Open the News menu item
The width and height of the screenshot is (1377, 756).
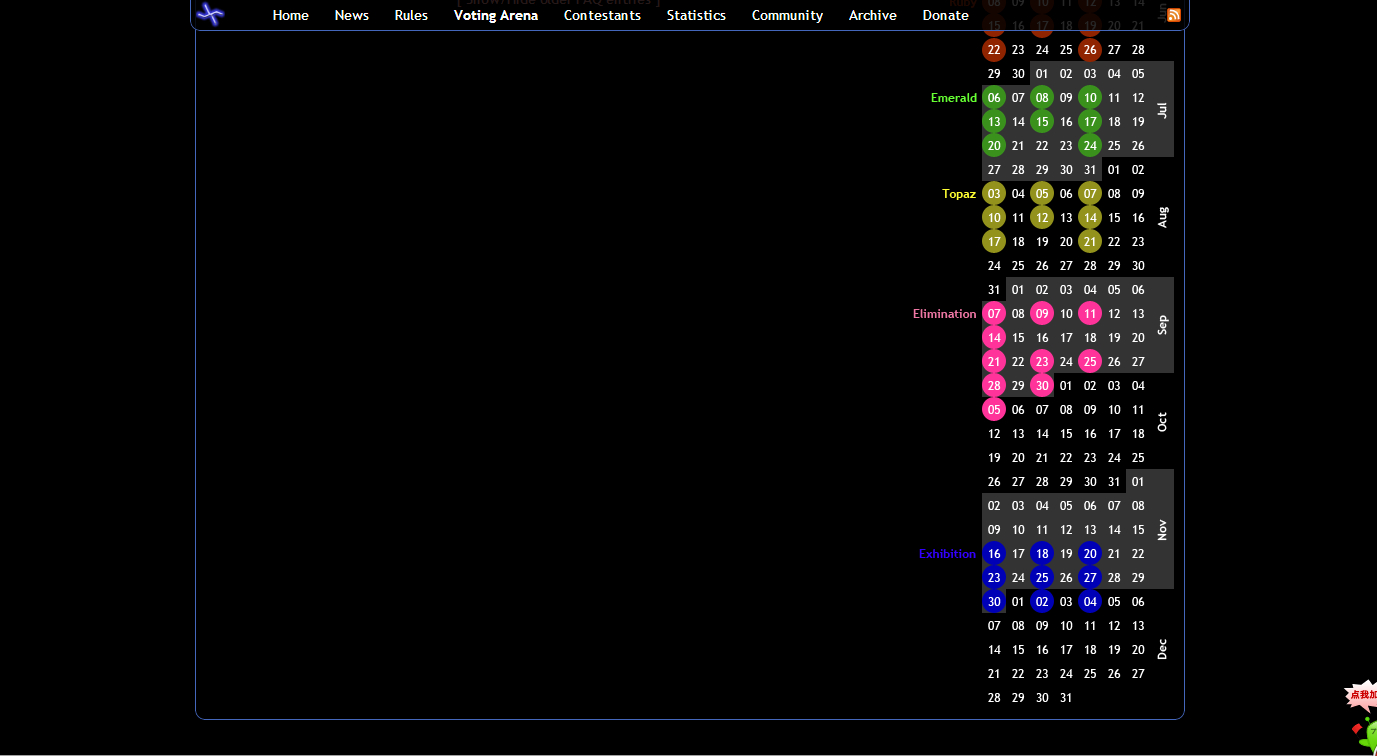coord(351,15)
